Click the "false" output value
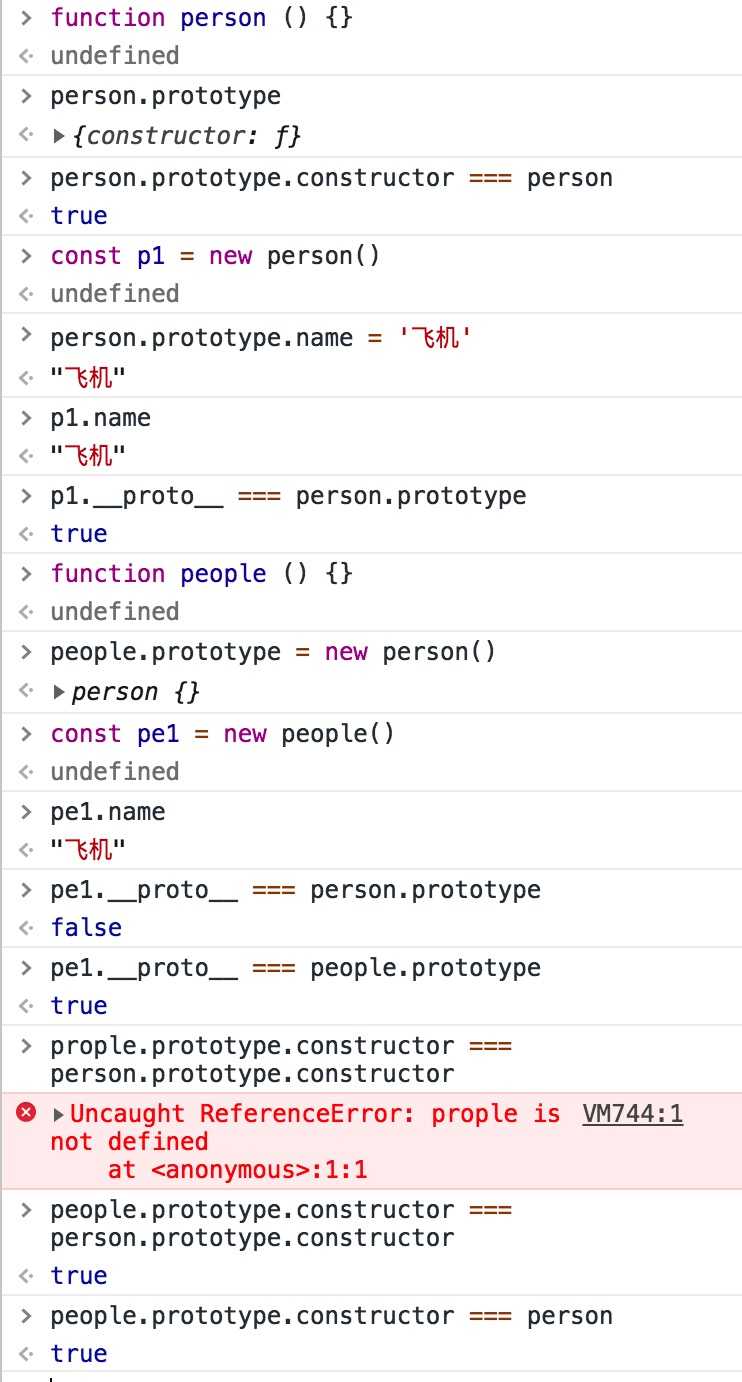Screen dimensions: 742x1382 86,928
